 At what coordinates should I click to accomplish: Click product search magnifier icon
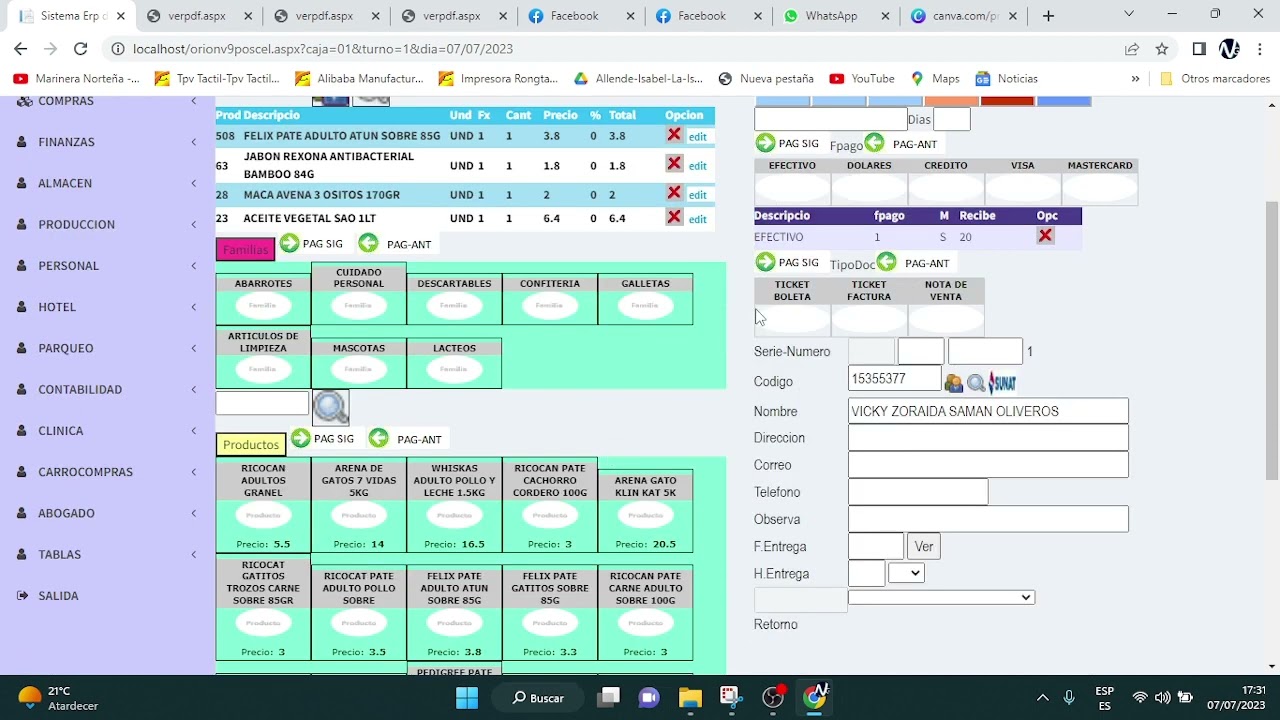[x=330, y=406]
